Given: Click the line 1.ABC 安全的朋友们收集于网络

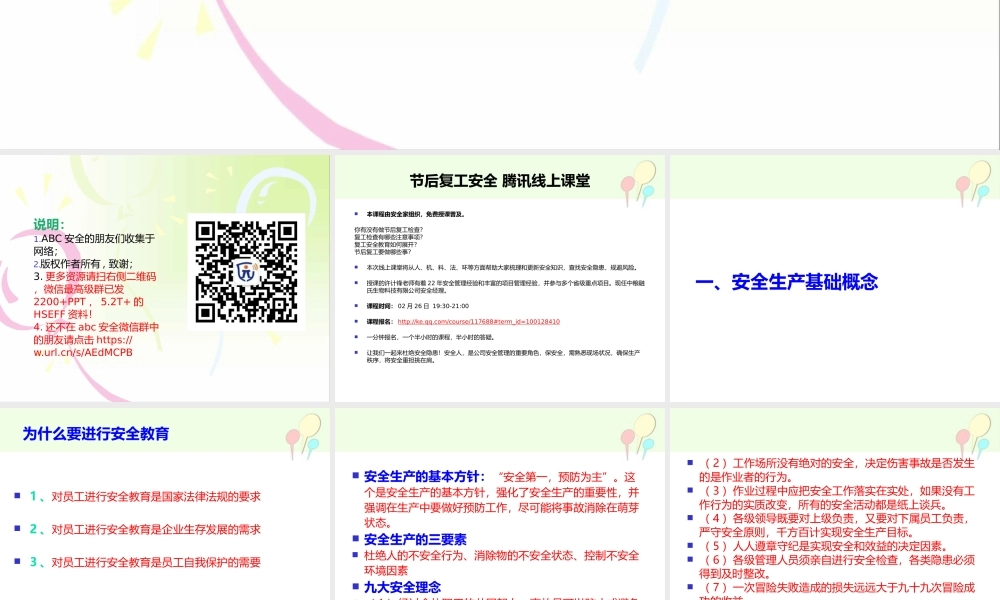Looking at the screenshot, I should pos(94,245).
